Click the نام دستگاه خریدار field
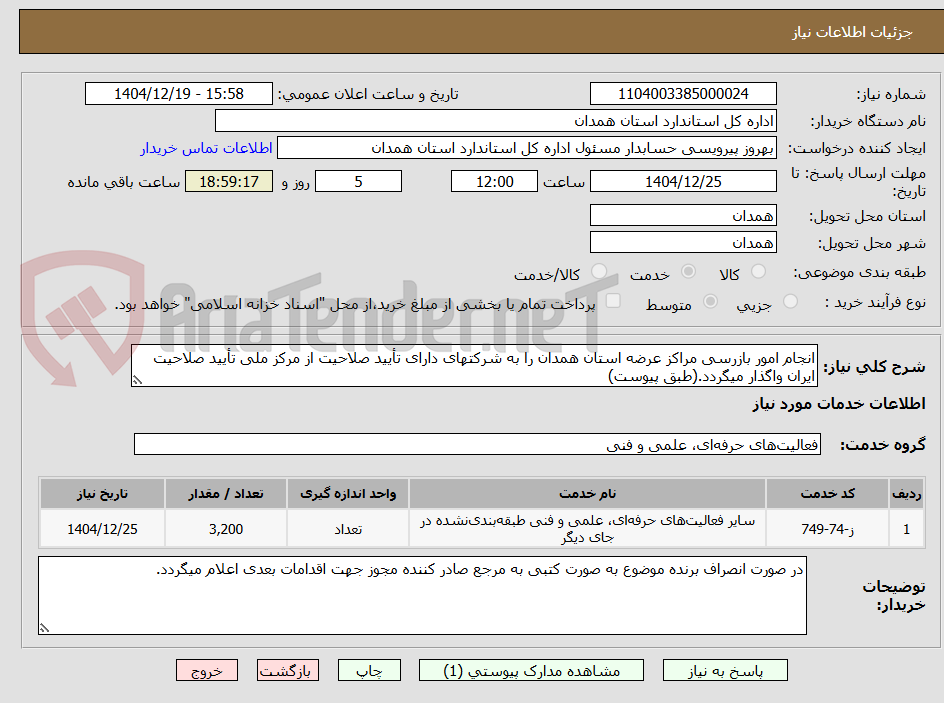The width and height of the screenshot is (944, 703). pyautogui.click(x=495, y=121)
